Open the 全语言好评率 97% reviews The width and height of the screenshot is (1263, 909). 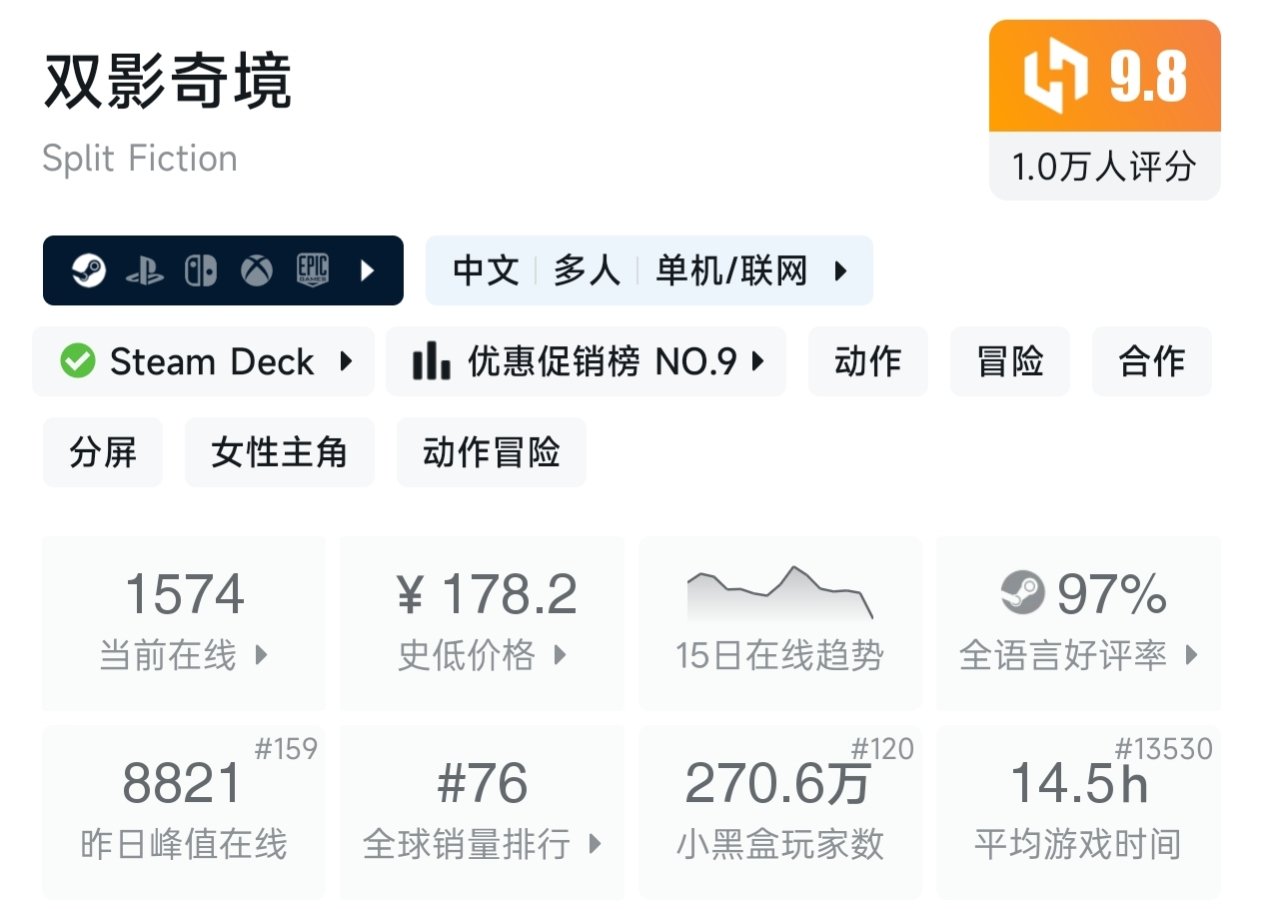click(1078, 622)
